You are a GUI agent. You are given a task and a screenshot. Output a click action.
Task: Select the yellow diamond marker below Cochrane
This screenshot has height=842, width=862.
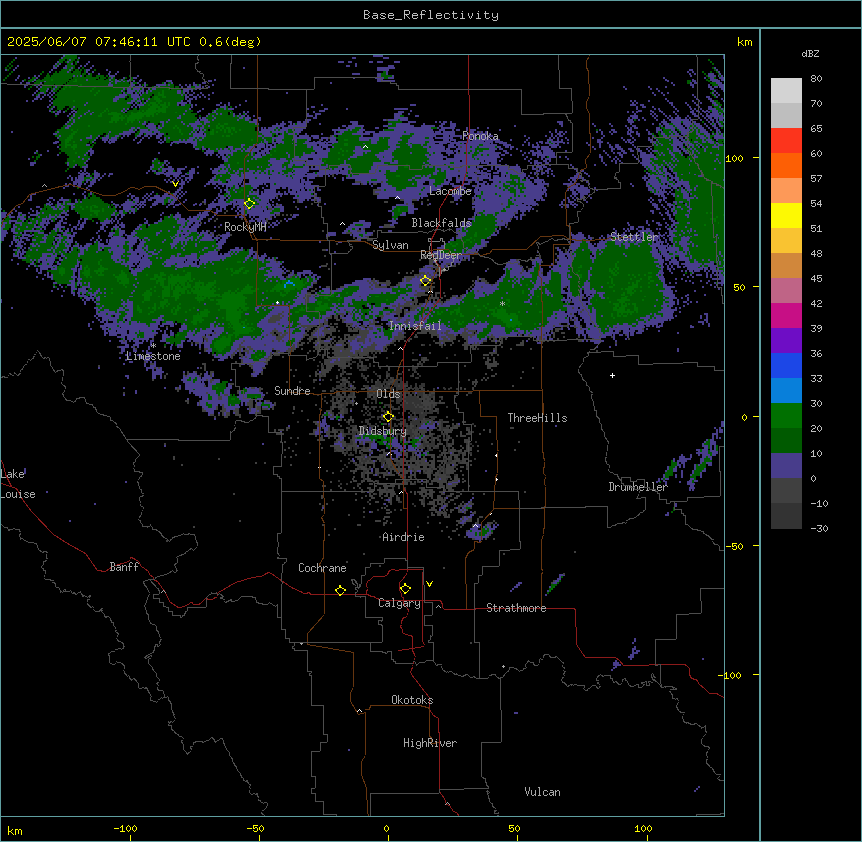340,590
